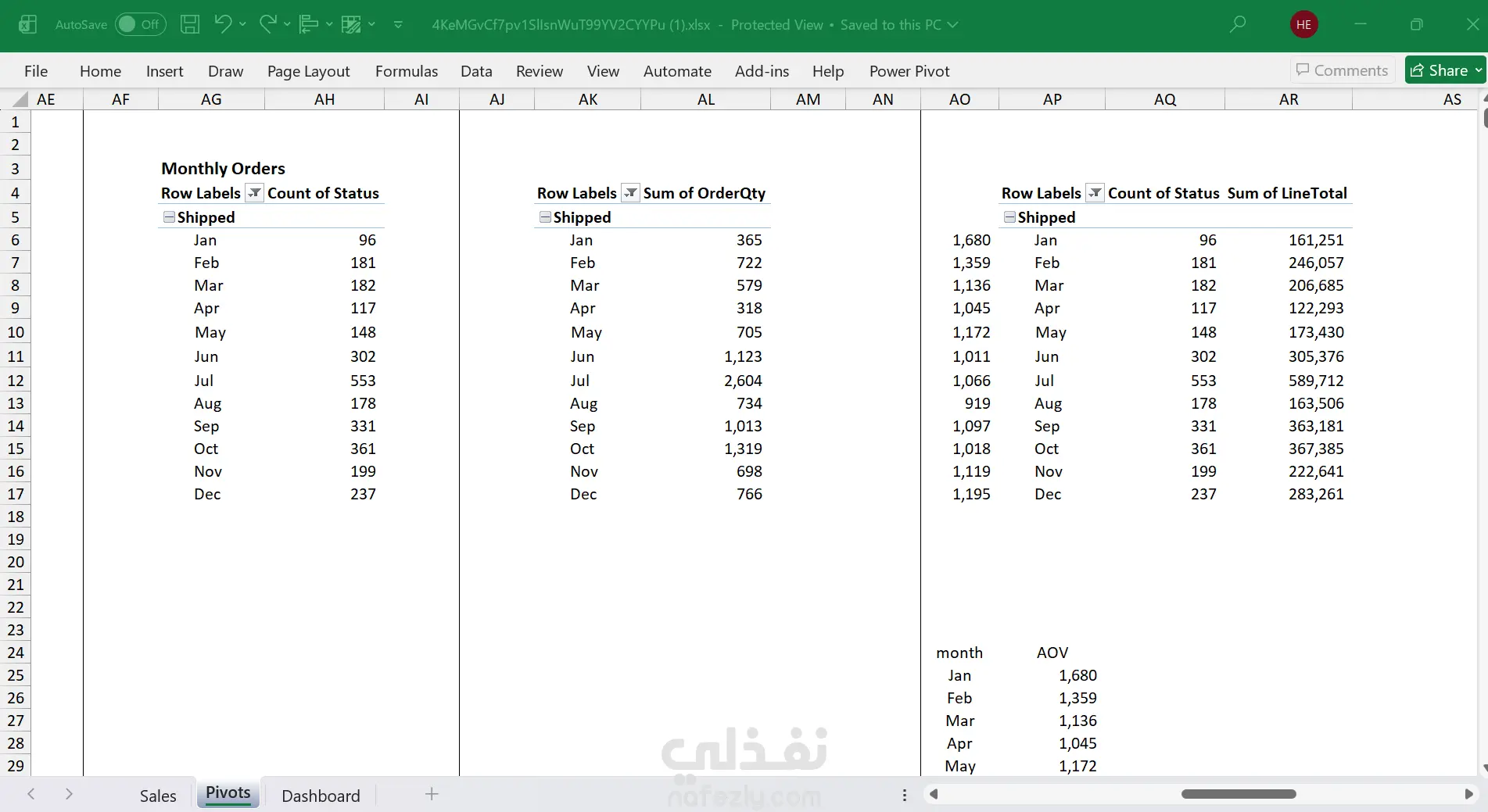Screen dimensions: 1488x812
Task: Click the horizontal scrollbar thumb
Action: [1239, 794]
